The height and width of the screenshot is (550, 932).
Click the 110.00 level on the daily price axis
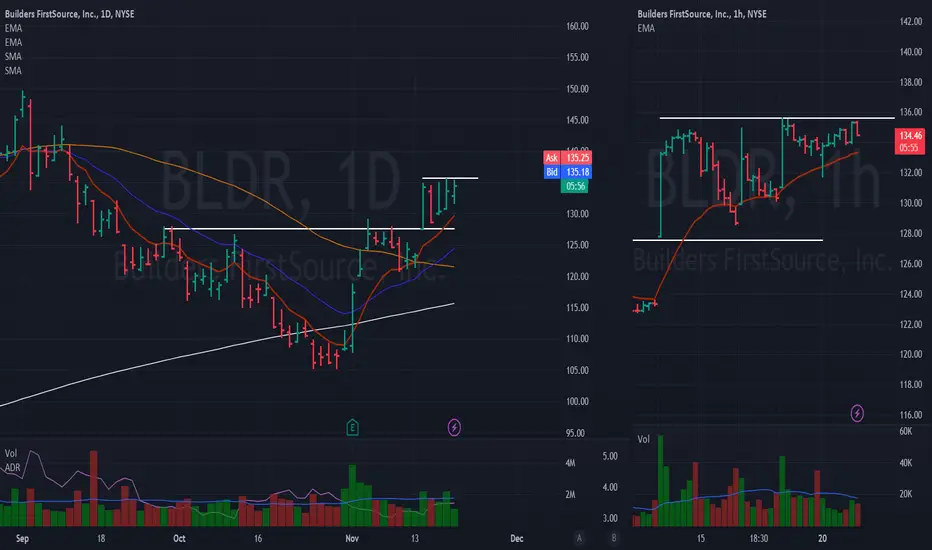(577, 338)
